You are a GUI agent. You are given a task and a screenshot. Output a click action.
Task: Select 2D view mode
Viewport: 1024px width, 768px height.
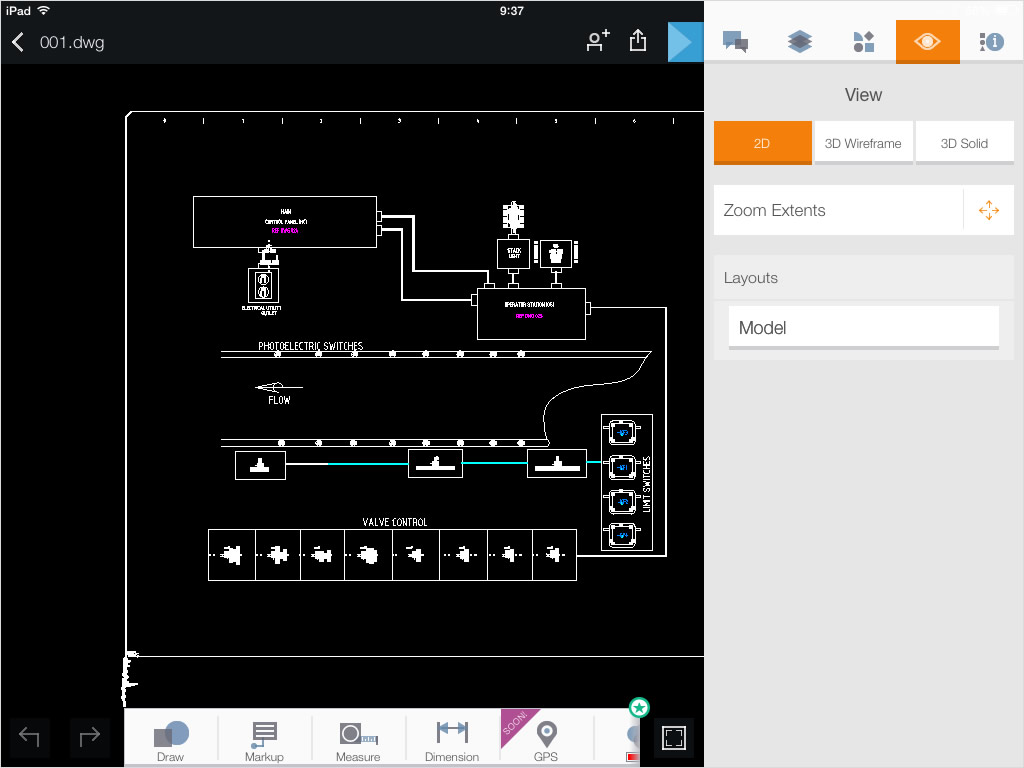pyautogui.click(x=762, y=143)
